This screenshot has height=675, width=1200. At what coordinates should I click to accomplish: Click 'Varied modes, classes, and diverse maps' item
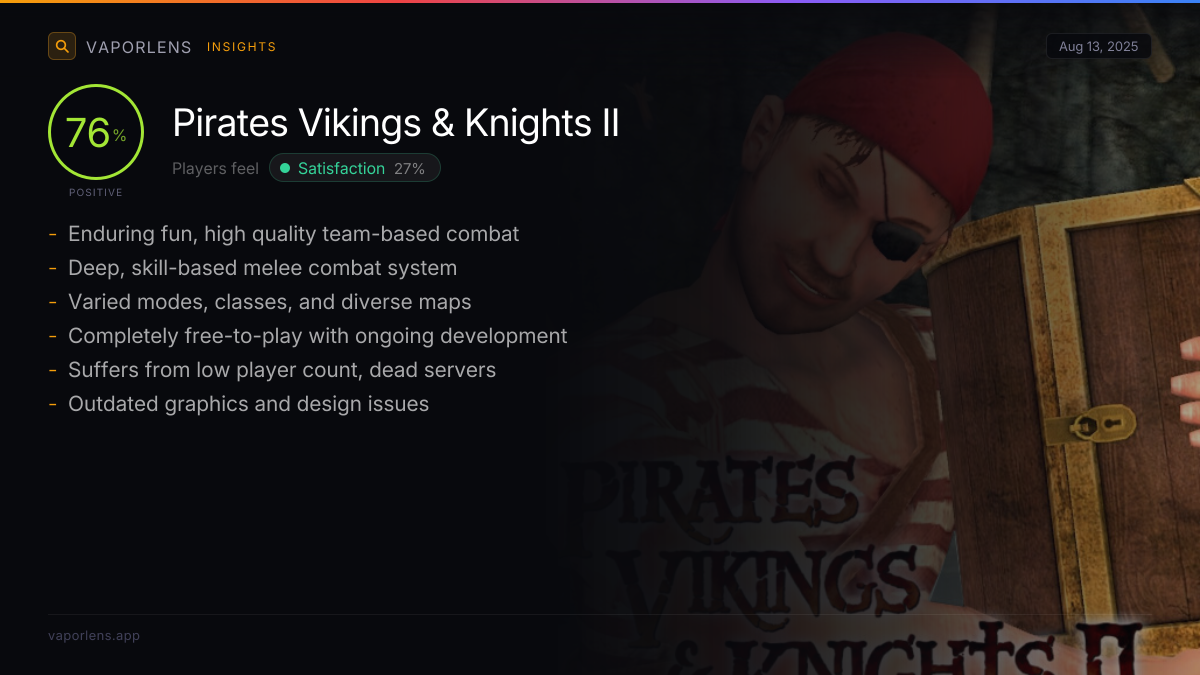coord(269,302)
